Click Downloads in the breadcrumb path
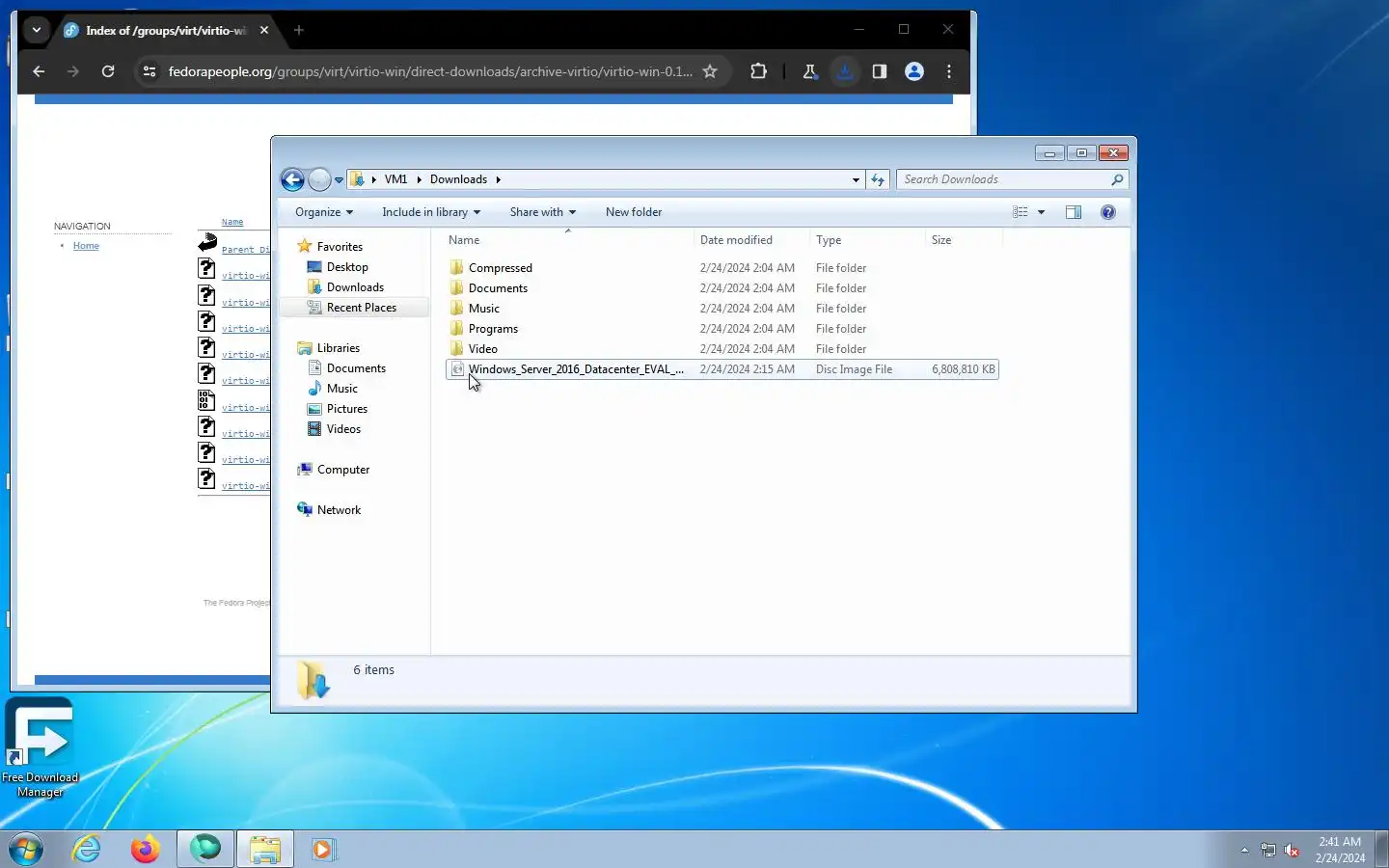1389x868 pixels. [458, 179]
